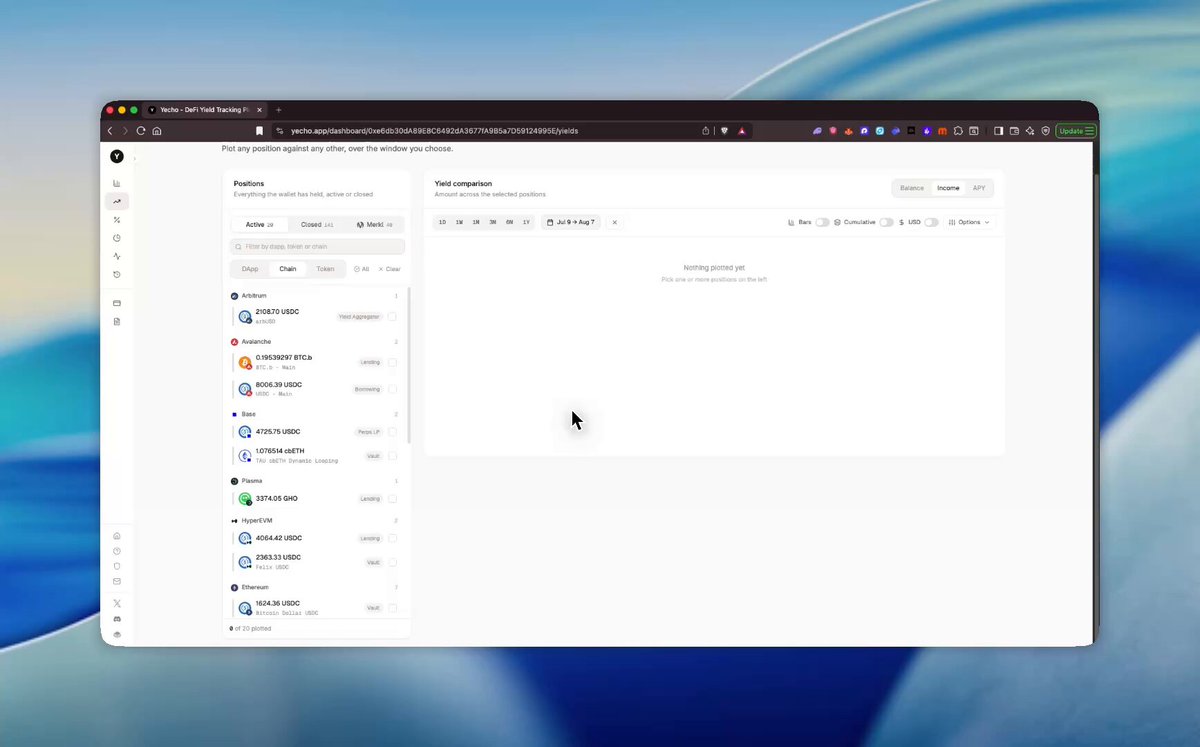Open the history clock page in the sidebar
The image size is (1200, 747).
pyautogui.click(x=117, y=274)
